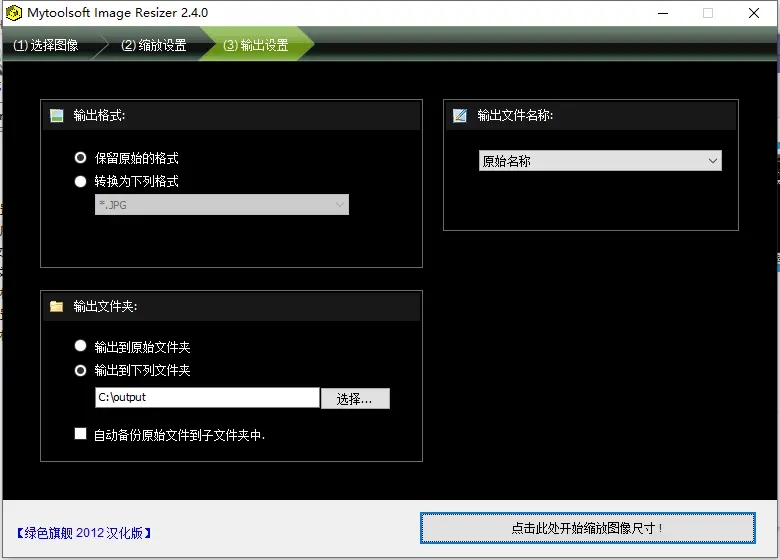Click the Mytoolsoft app icon in title bar

(x=14, y=14)
